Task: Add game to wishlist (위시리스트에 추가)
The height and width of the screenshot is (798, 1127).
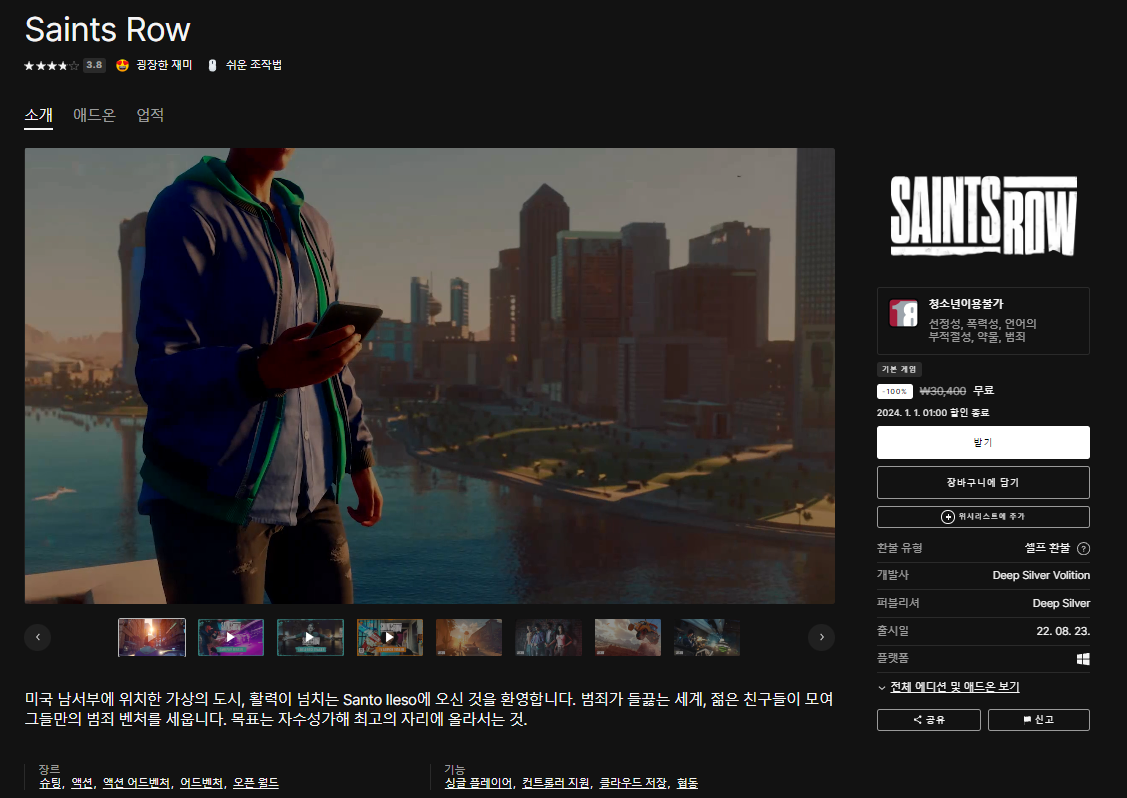Action: point(983,517)
